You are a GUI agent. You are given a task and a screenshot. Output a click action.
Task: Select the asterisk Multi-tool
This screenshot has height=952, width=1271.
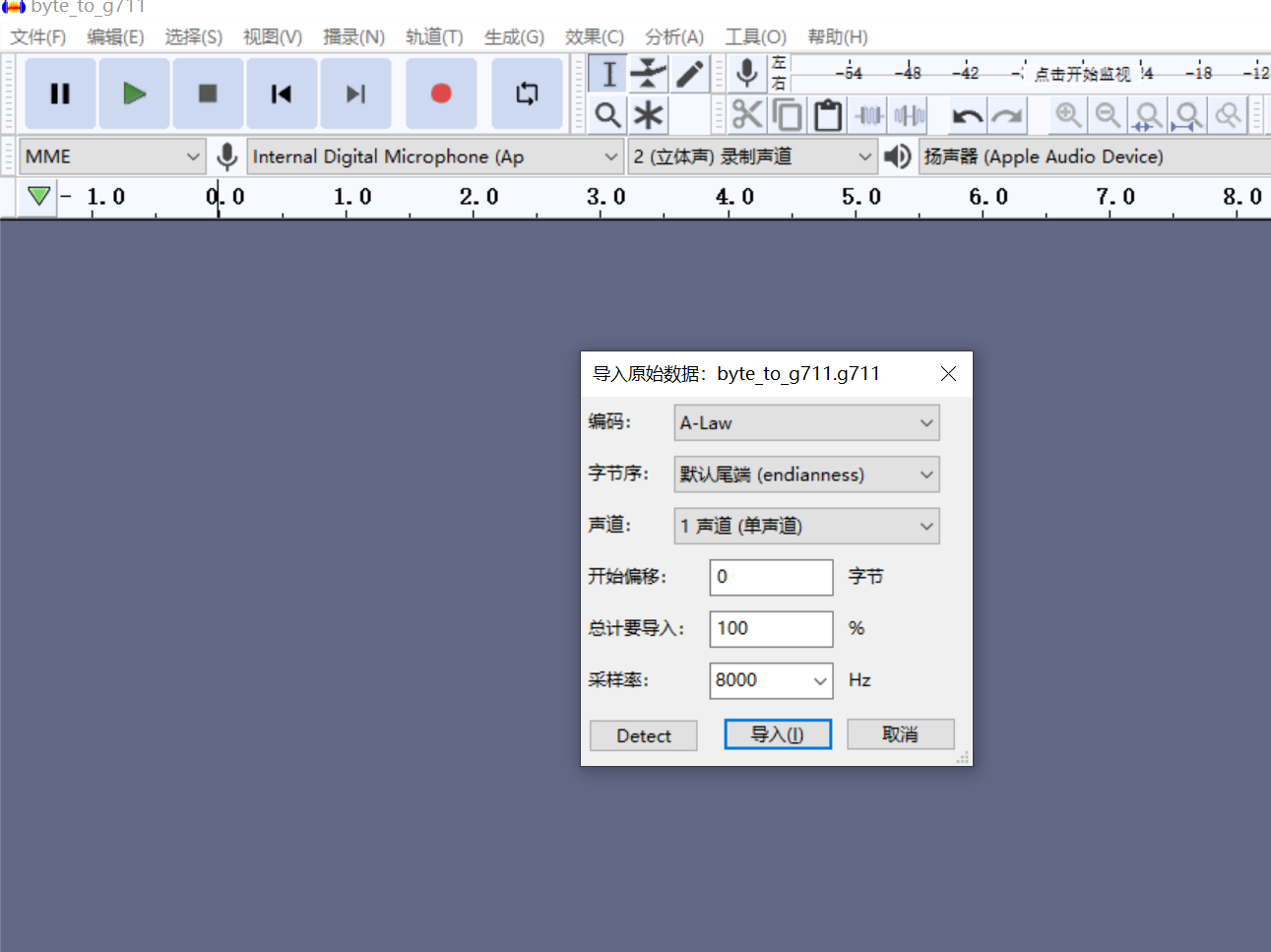point(648,115)
